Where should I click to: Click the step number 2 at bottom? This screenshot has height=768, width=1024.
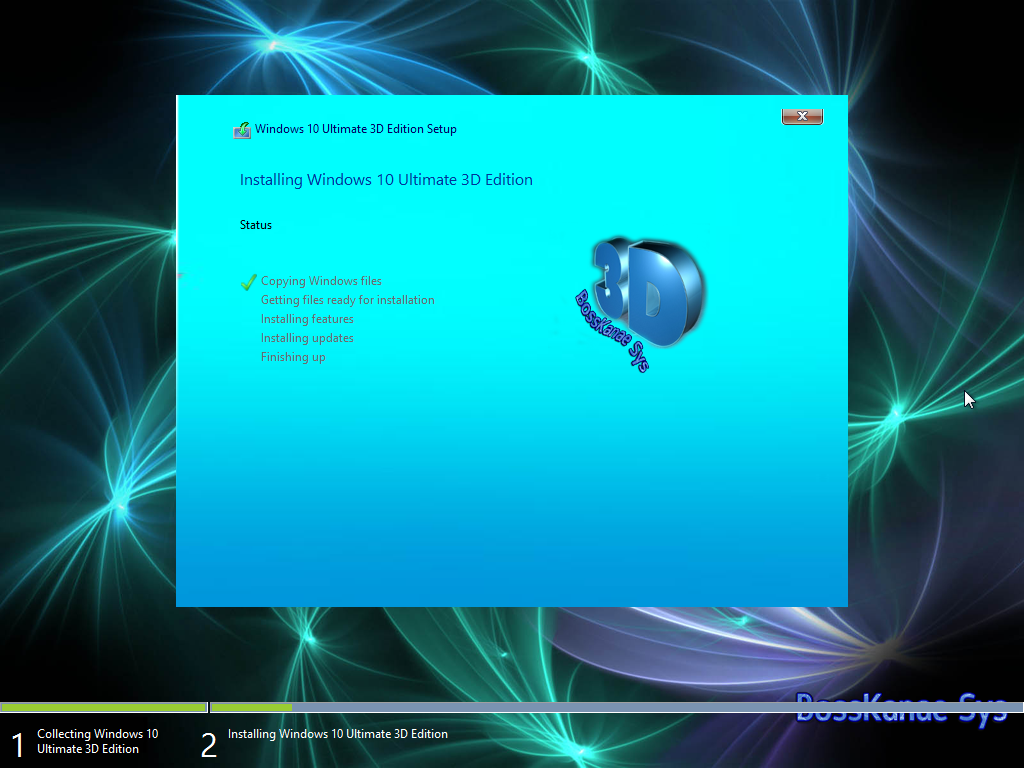(208, 745)
